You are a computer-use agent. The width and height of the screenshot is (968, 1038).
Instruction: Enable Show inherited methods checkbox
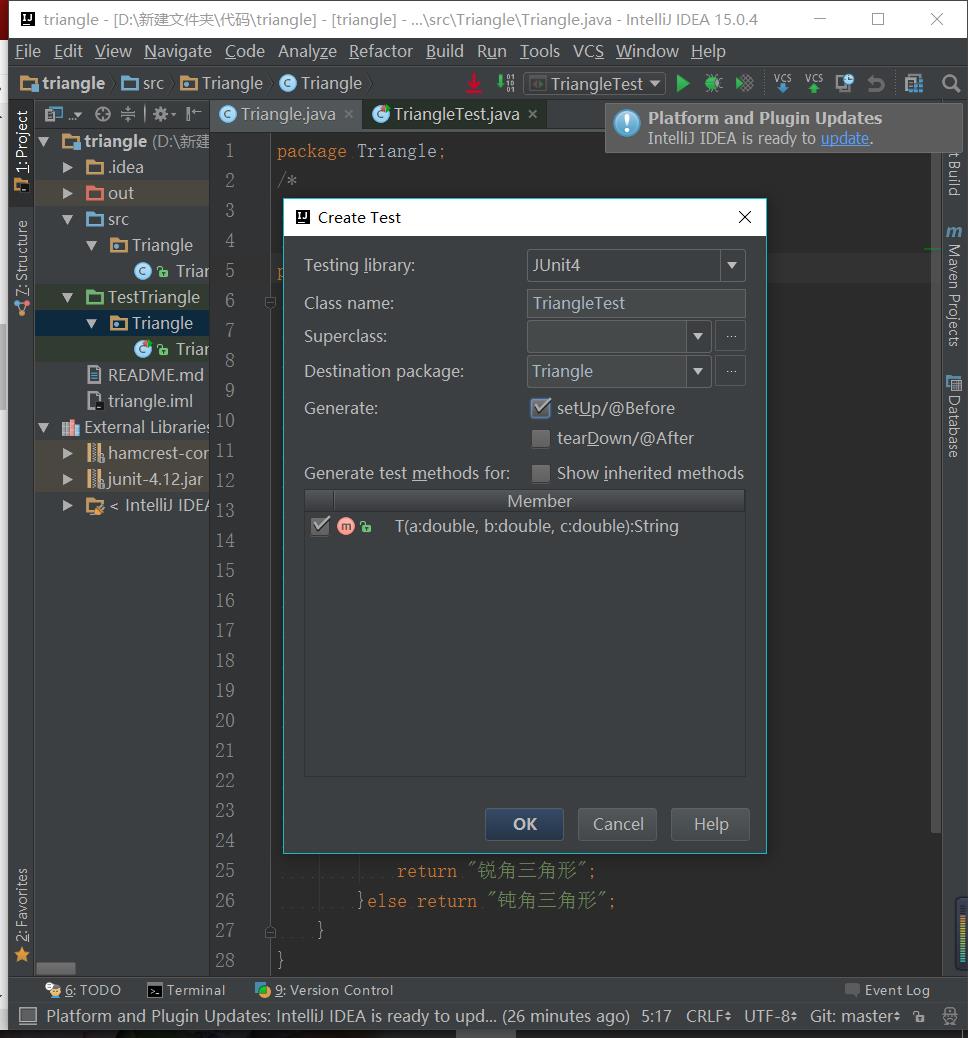tap(541, 473)
